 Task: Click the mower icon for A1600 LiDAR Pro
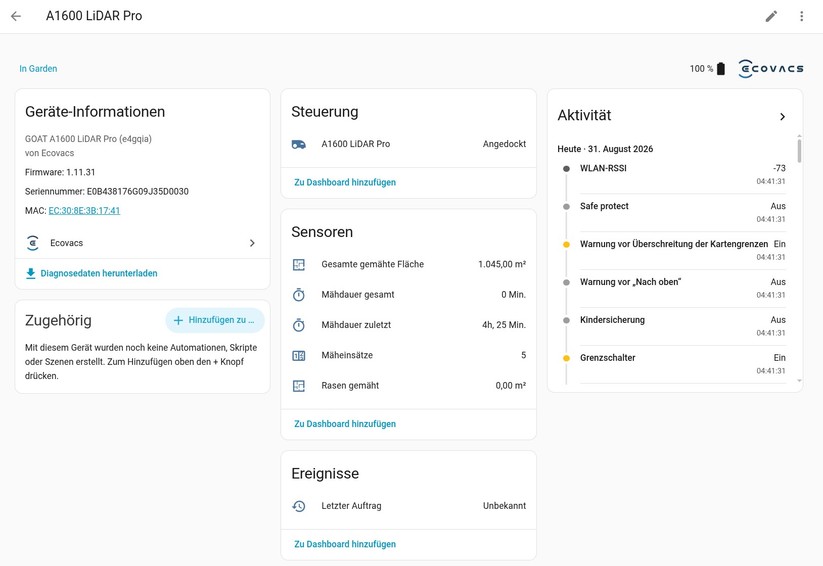click(x=299, y=144)
